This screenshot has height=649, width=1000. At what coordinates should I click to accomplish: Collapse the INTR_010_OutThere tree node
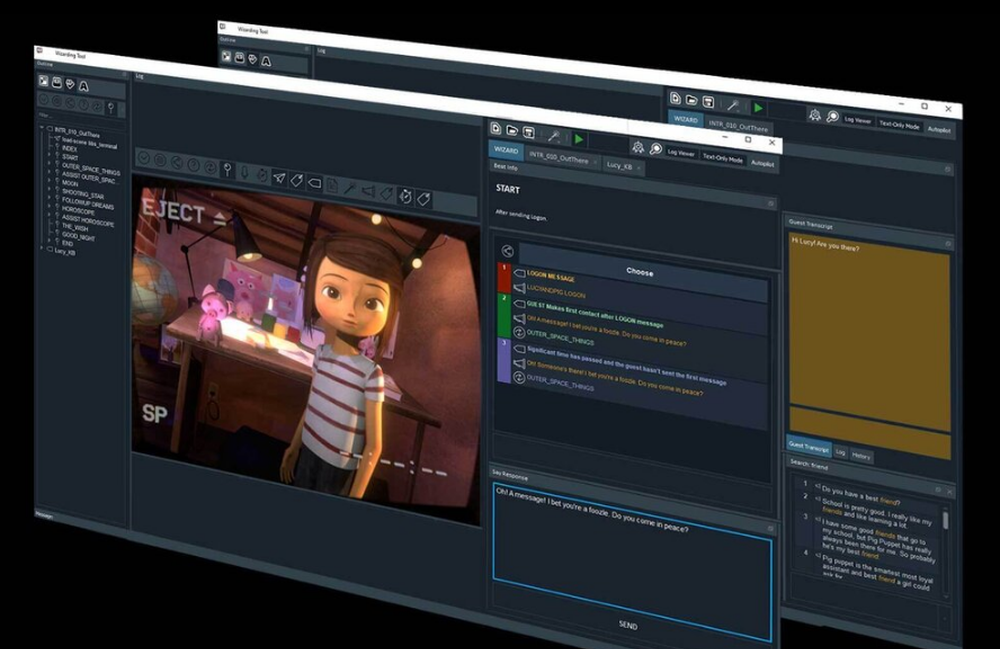click(42, 128)
